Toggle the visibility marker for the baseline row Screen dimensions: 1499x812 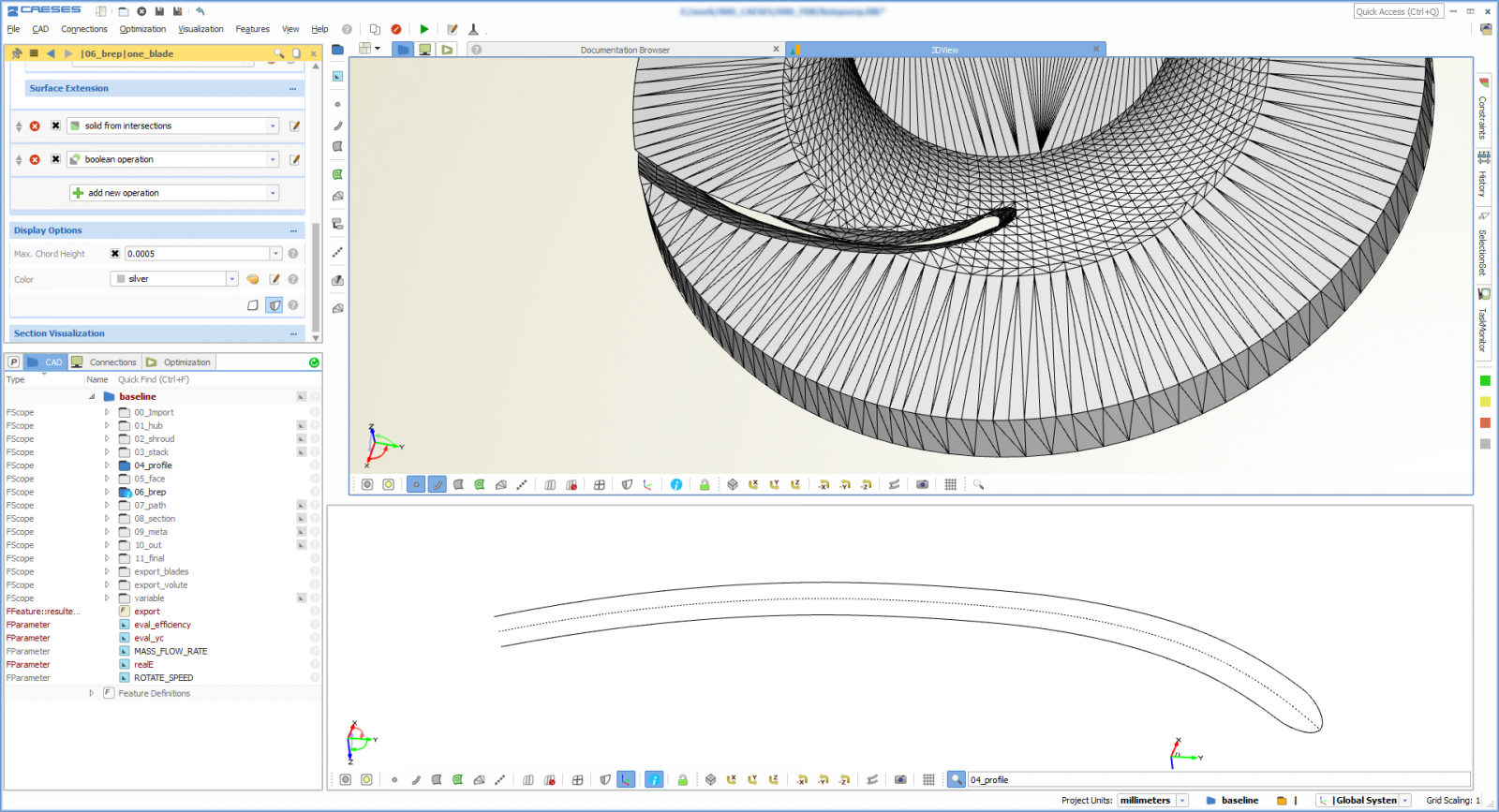coord(302,396)
